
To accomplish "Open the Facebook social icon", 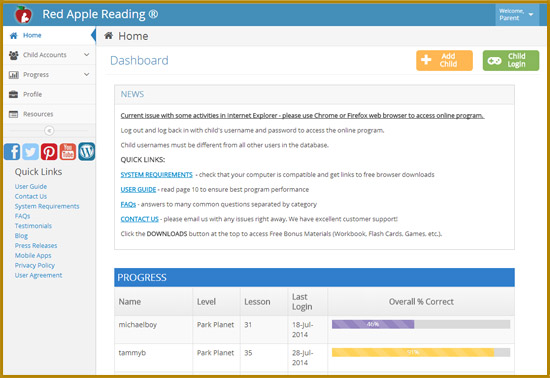I will click(x=12, y=152).
